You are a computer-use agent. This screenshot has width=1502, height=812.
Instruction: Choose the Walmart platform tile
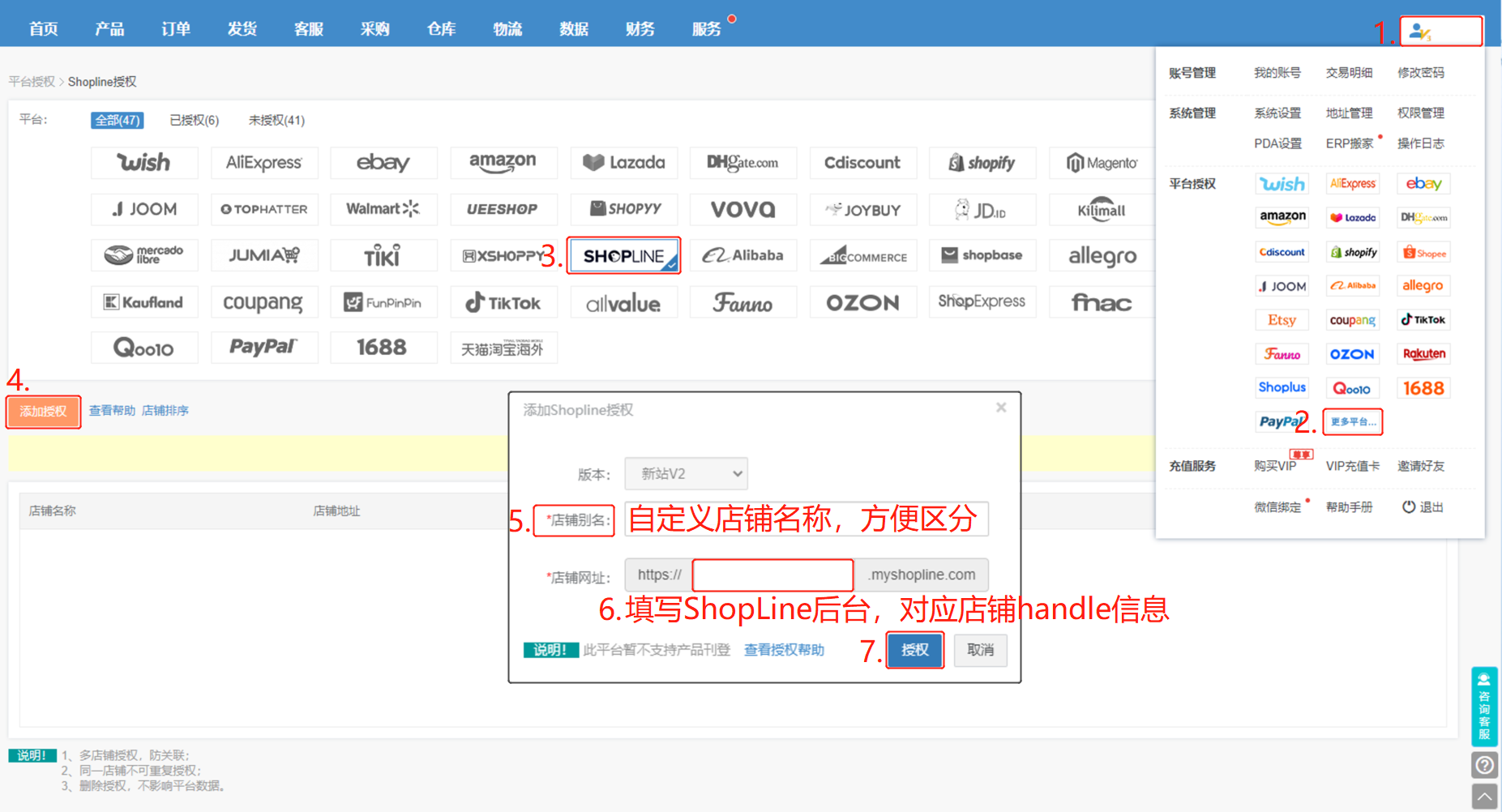[384, 209]
